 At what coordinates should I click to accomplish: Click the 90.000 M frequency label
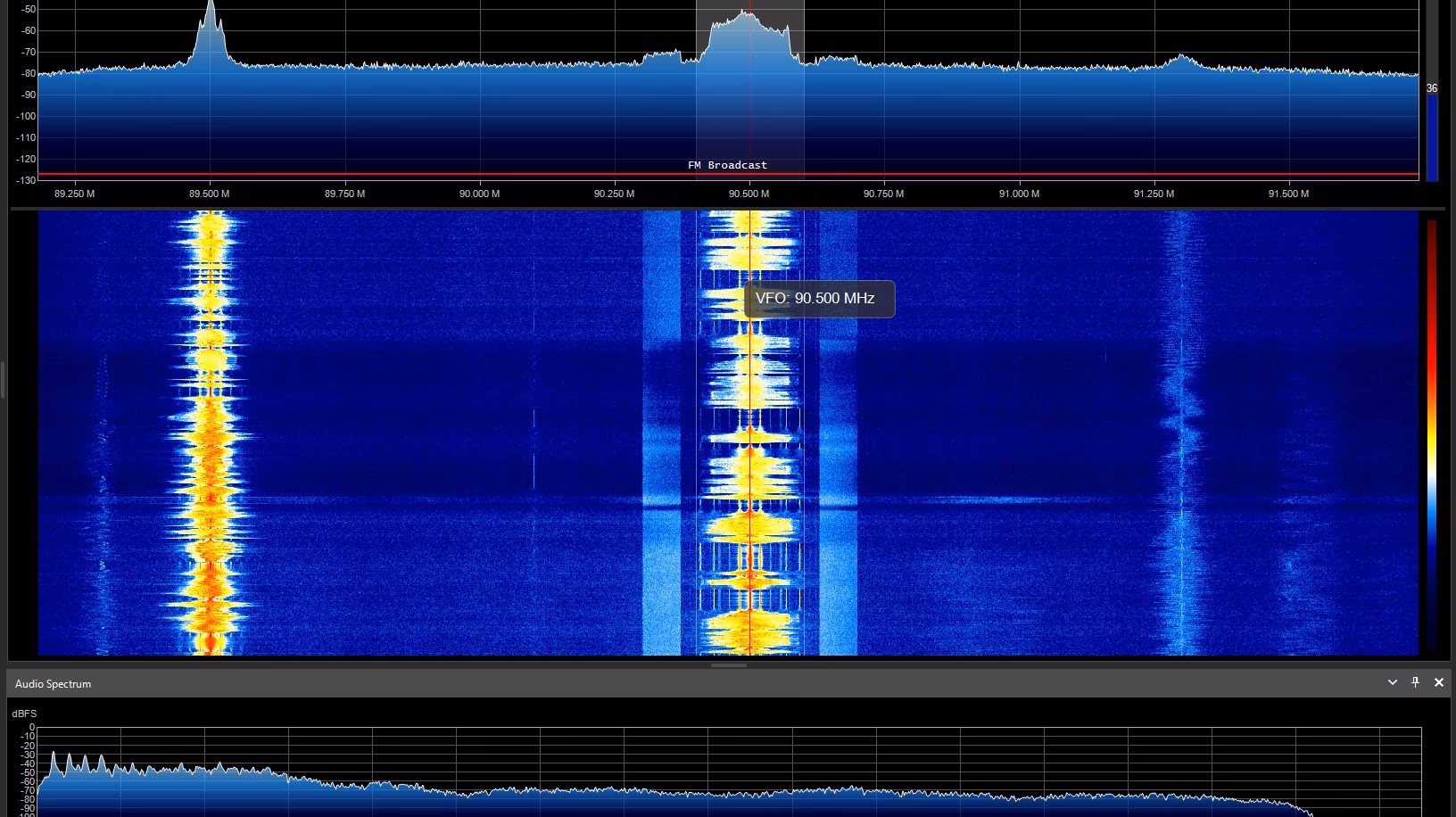coord(479,194)
